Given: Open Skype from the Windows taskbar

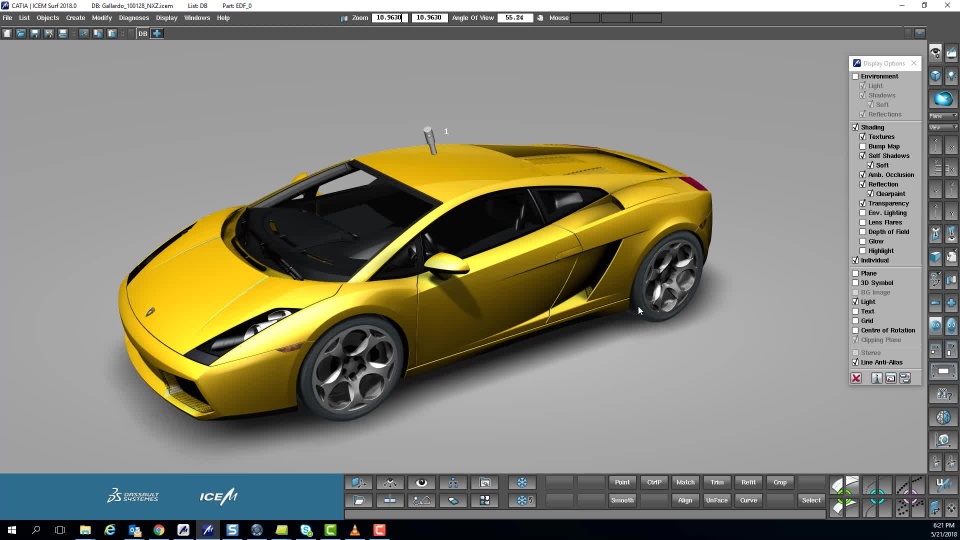Looking at the screenshot, I should (306, 530).
